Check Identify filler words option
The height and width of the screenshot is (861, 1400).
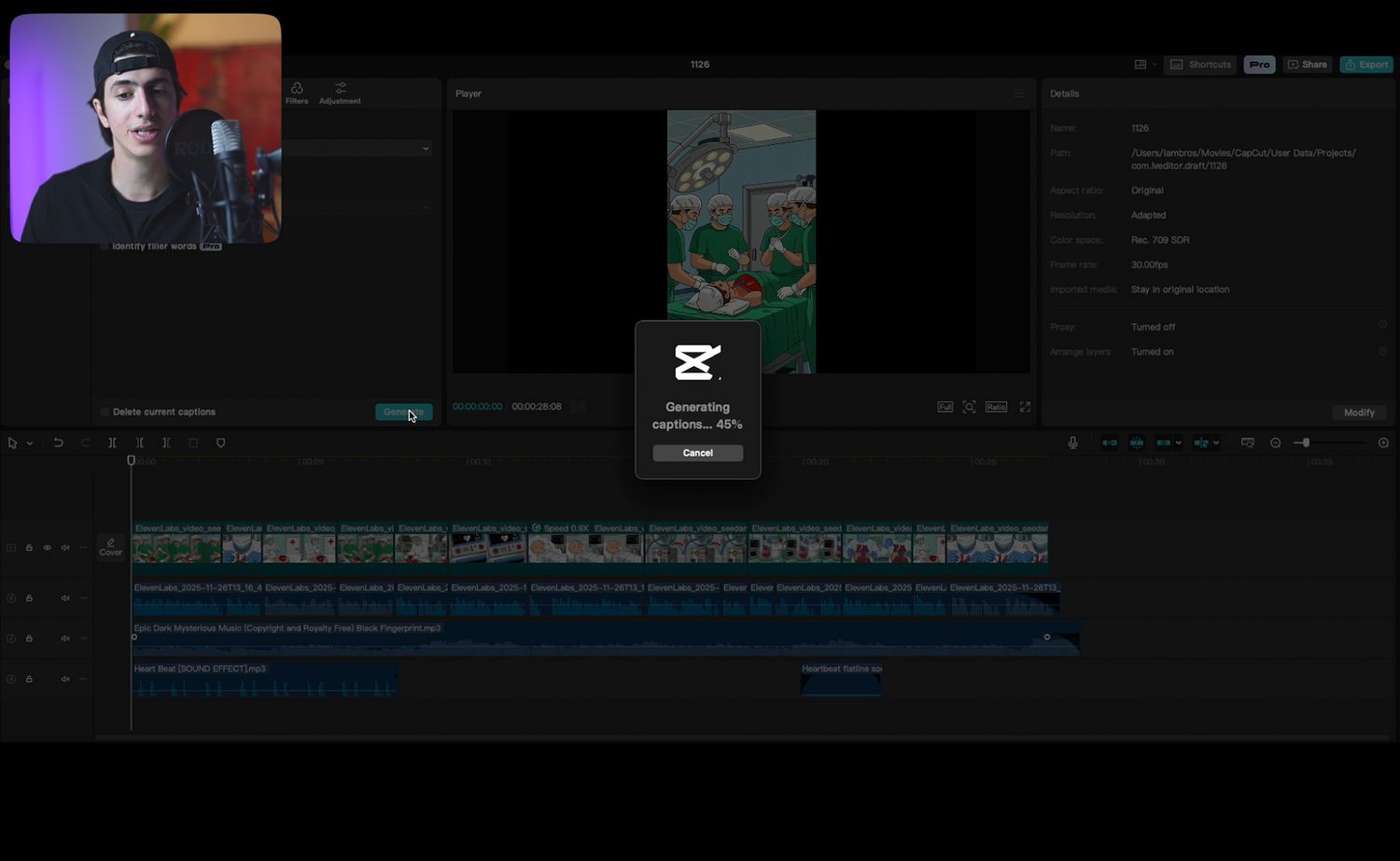(x=105, y=247)
